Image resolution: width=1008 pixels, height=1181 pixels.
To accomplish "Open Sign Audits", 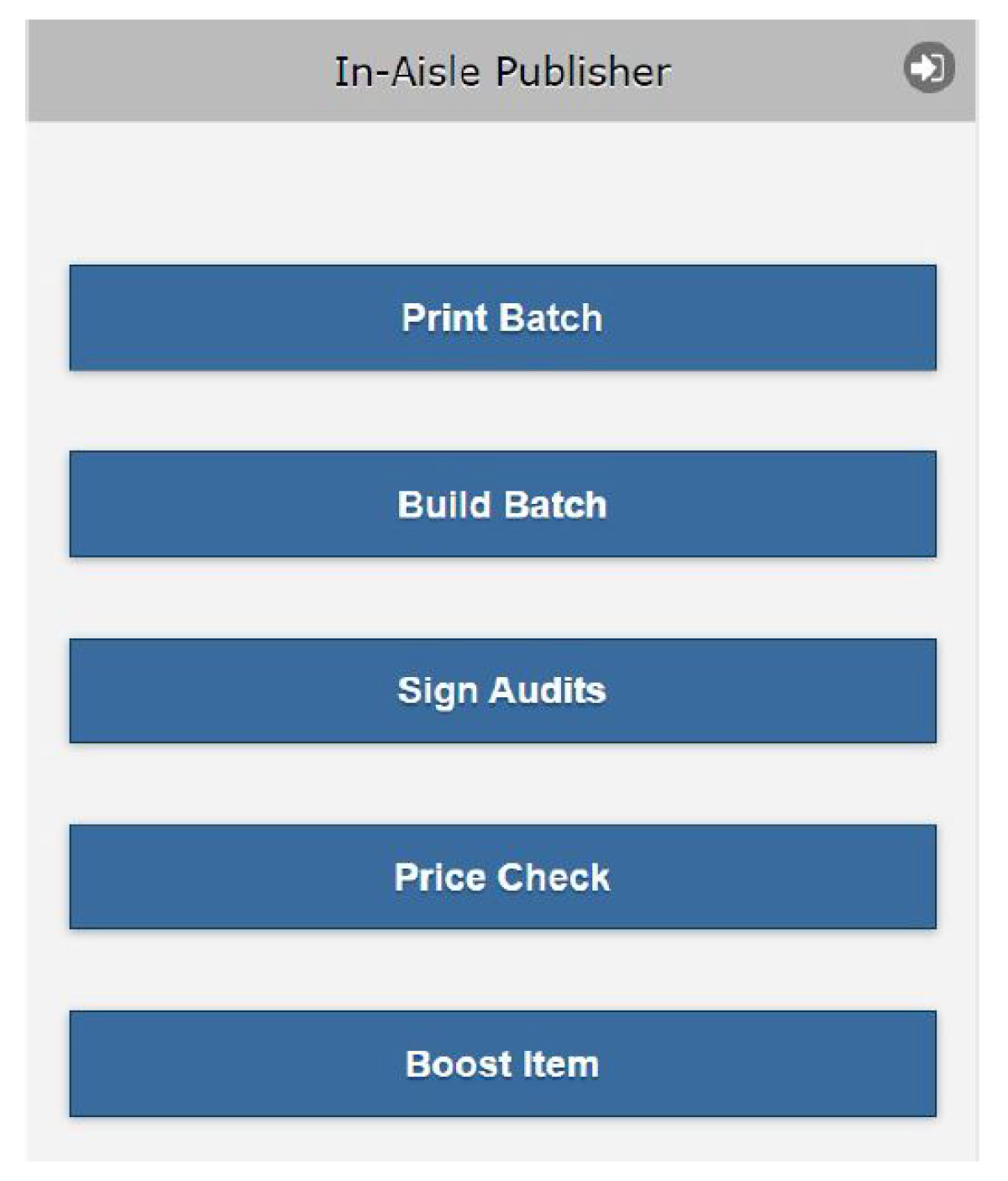I will [502, 690].
